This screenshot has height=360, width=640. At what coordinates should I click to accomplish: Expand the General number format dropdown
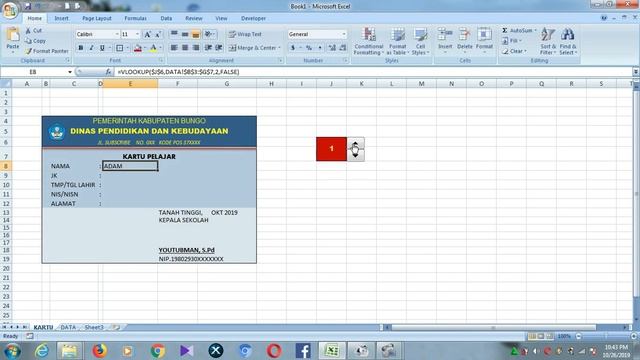coord(344,34)
